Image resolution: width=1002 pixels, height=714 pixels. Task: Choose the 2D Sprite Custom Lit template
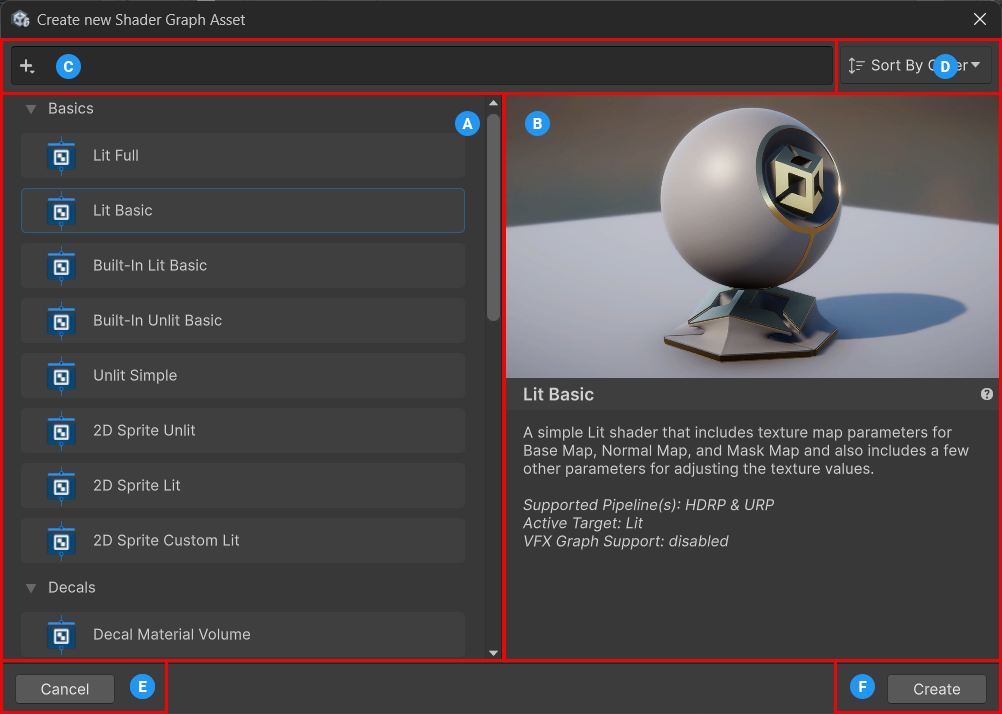click(243, 541)
